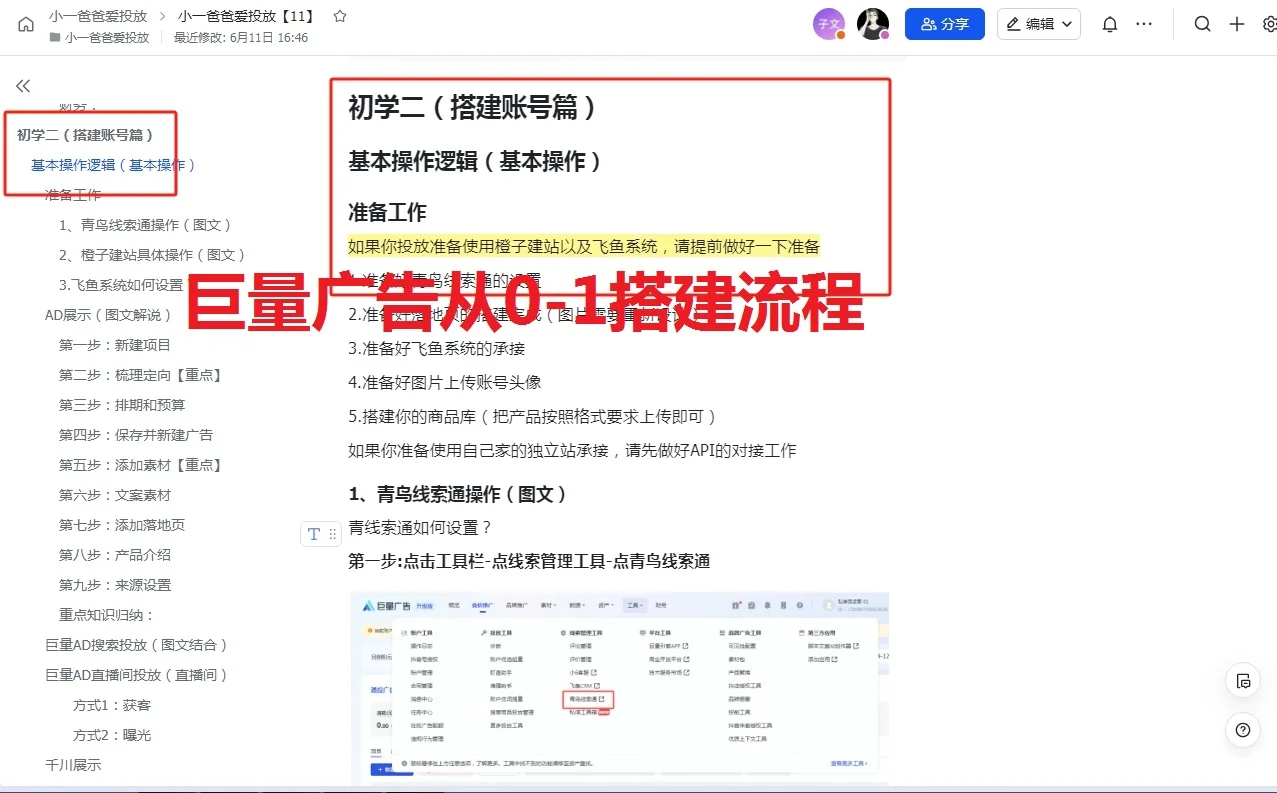Go to 第三步：排期和预算
The image size is (1277, 793).
[122, 405]
